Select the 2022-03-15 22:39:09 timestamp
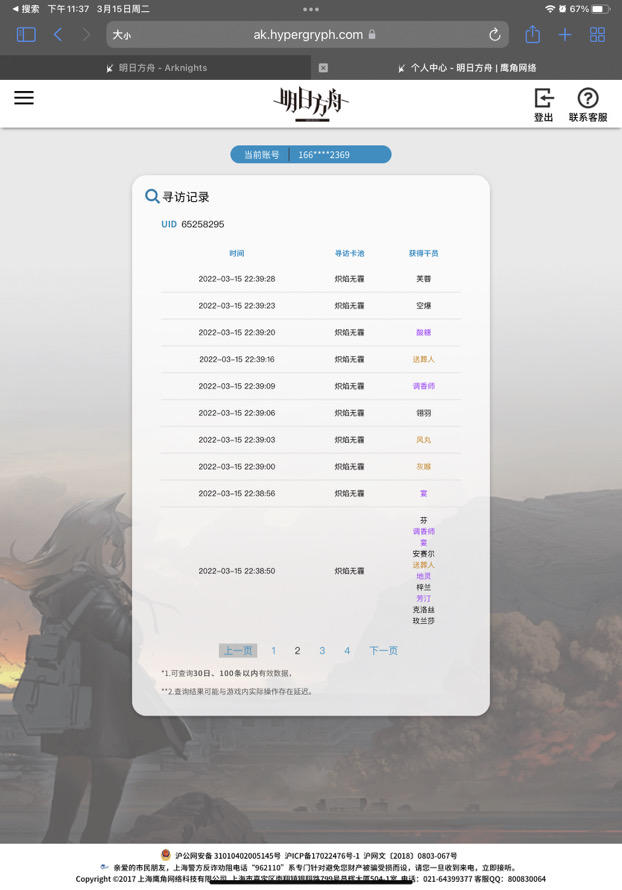 tap(237, 386)
